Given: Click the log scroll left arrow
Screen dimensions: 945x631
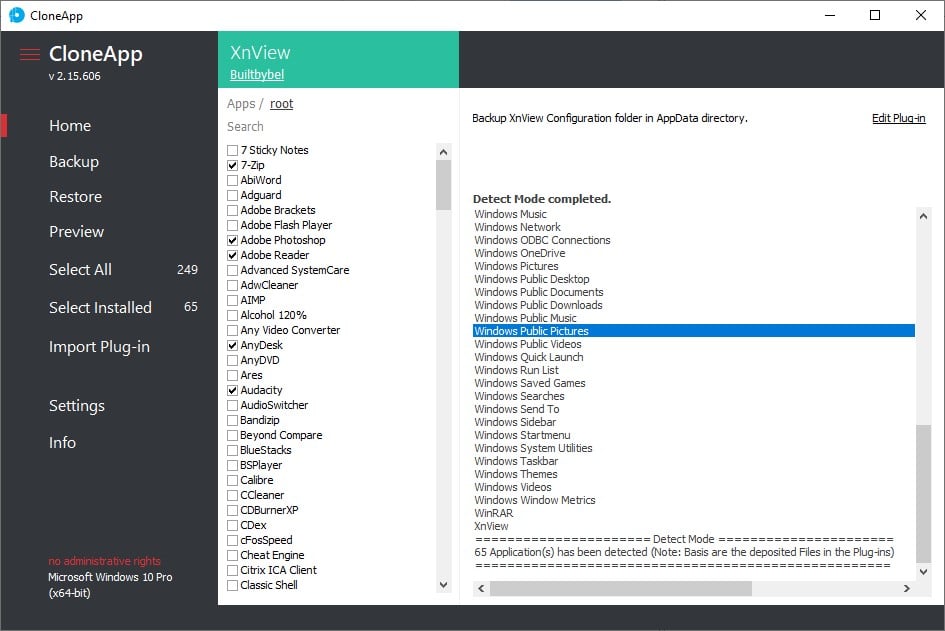Looking at the screenshot, I should pos(481,589).
